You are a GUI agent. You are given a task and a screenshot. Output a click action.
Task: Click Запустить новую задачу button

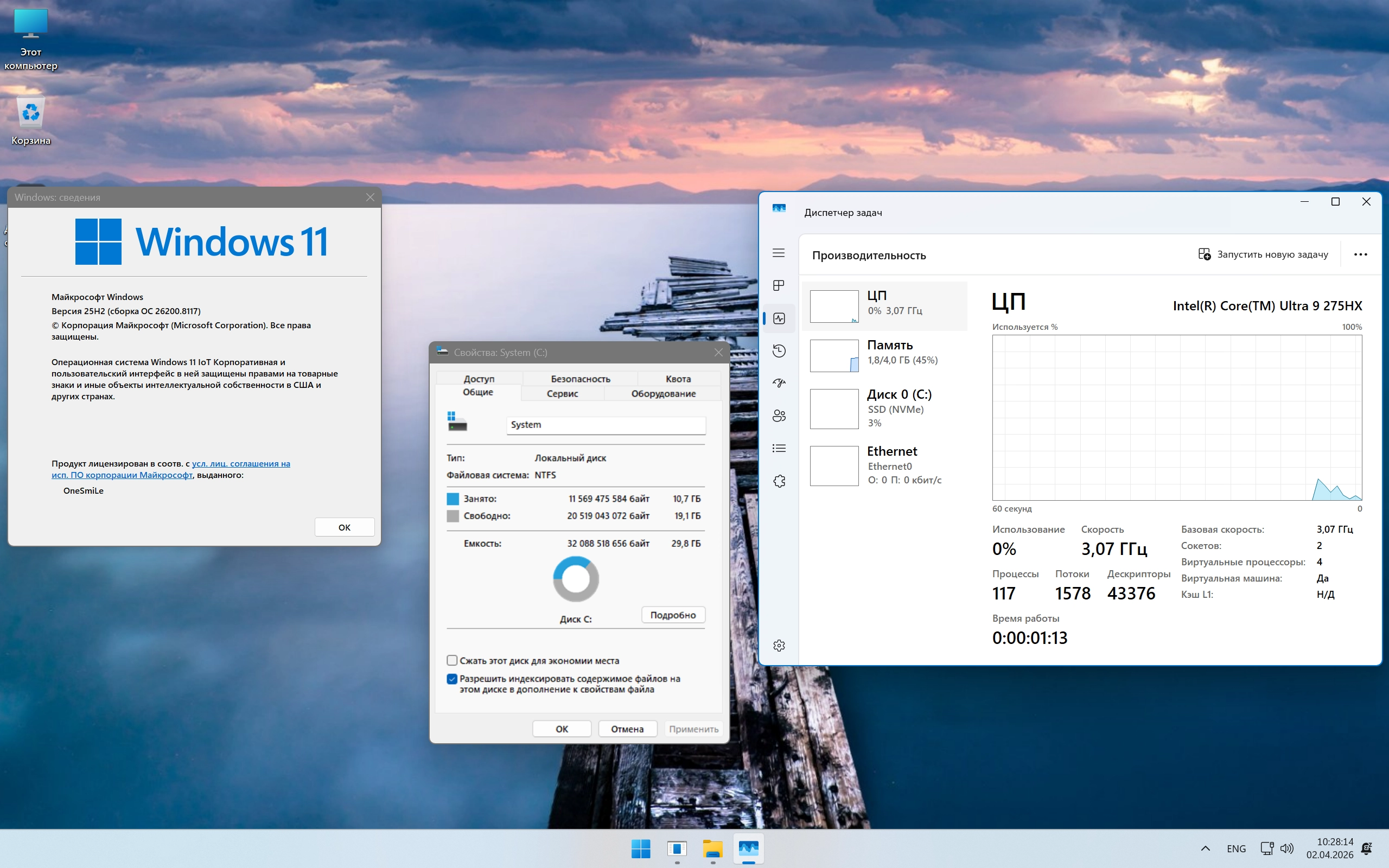1263,254
